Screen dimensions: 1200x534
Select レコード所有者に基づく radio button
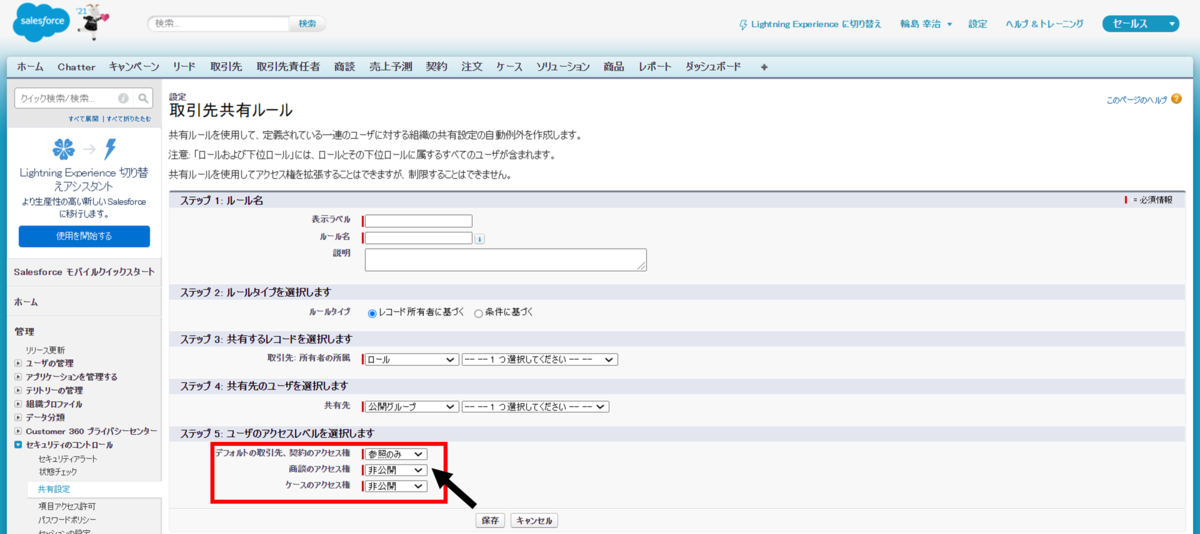coord(372,313)
